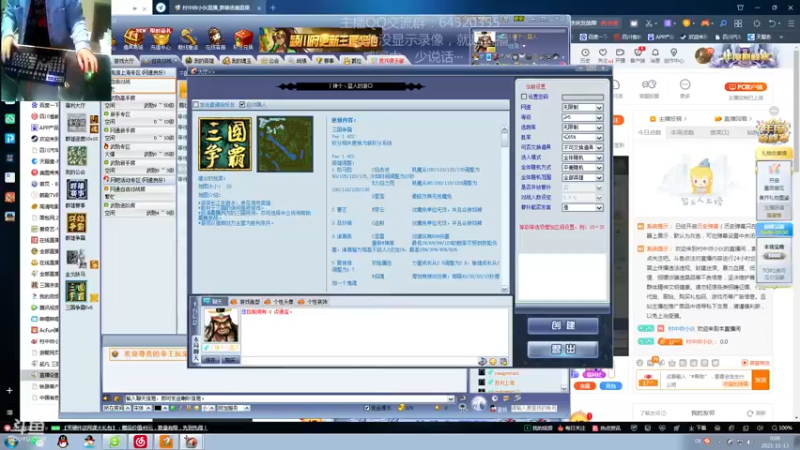Viewport: 800px width, 450px height.
Task: Switch to the 聊天 tab in room window
Action: point(214,302)
